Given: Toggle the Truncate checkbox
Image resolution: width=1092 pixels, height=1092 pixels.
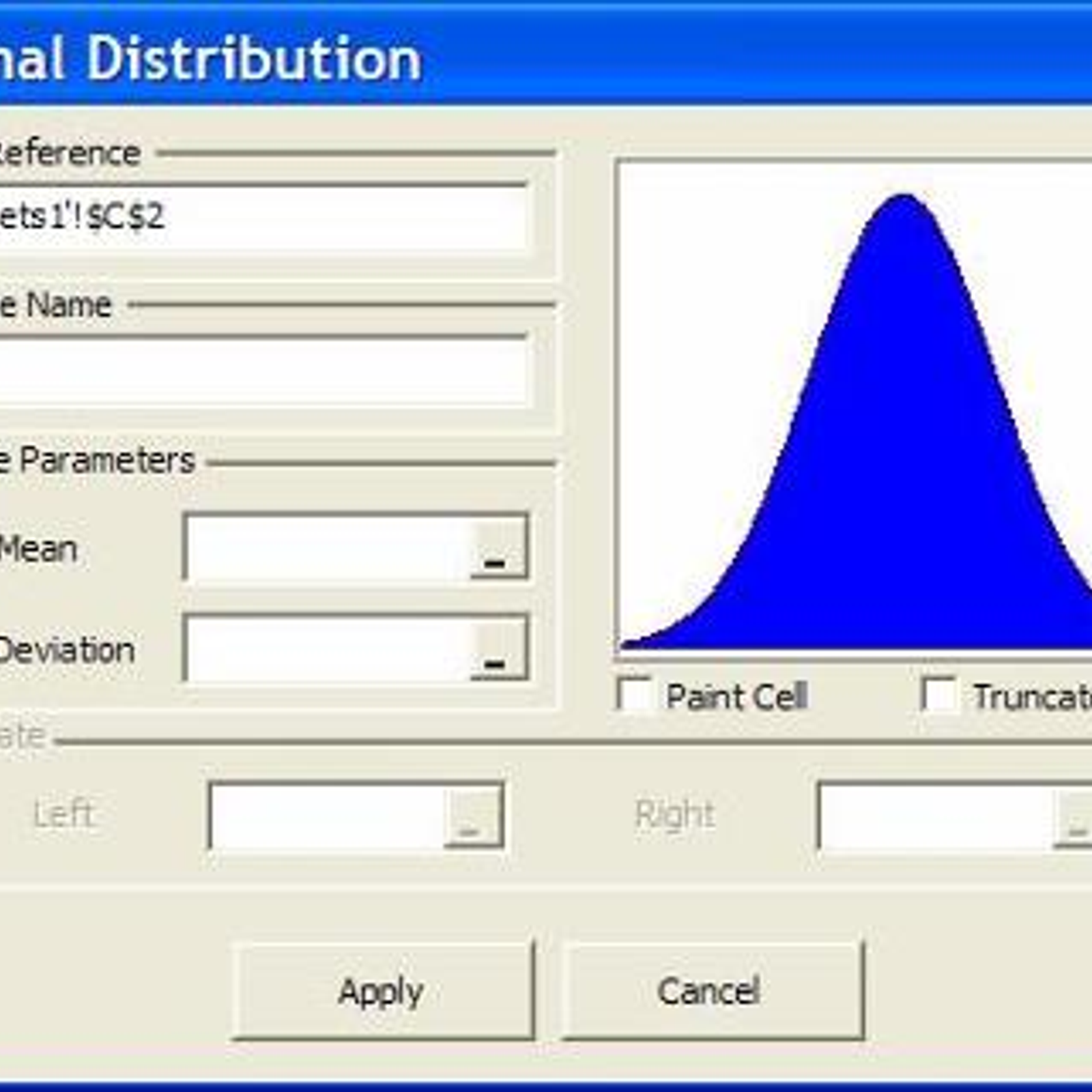Looking at the screenshot, I should pos(939,695).
